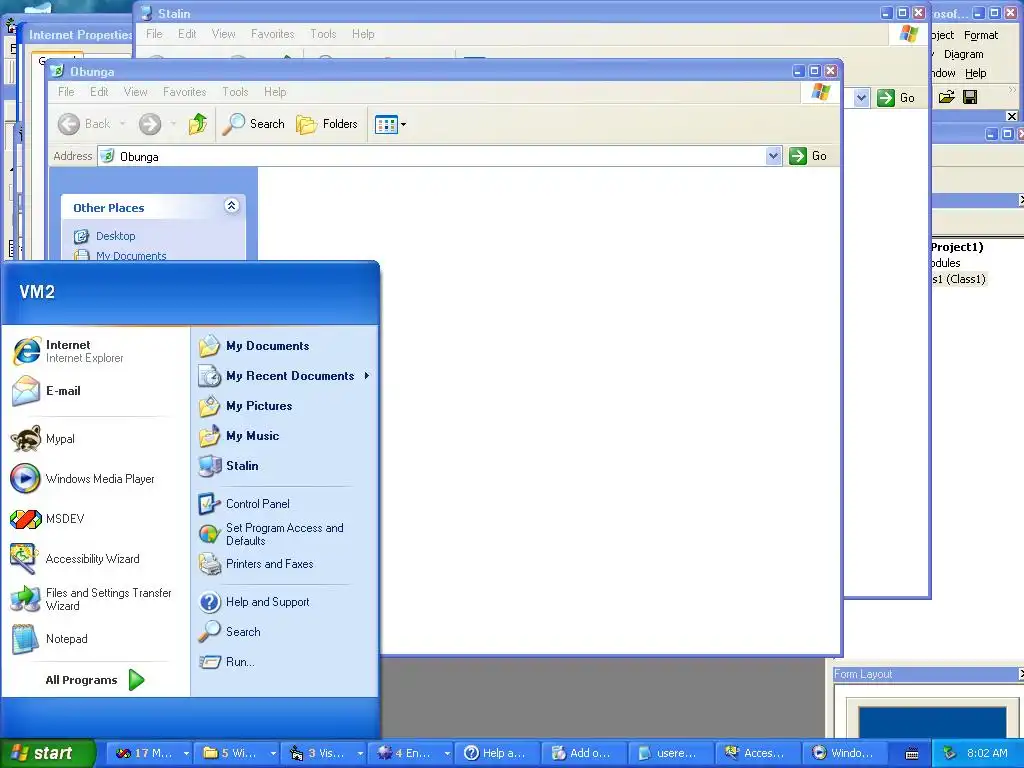
Task: Open the 17 M... taskbar group
Action: point(149,753)
